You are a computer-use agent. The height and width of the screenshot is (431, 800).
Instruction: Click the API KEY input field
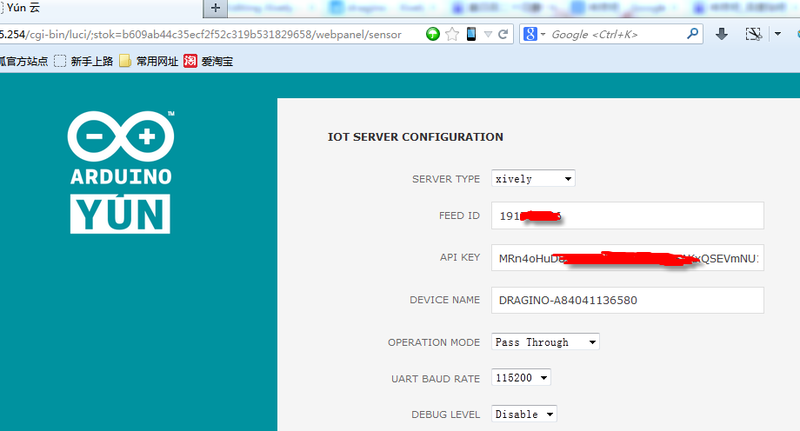pyautogui.click(x=628, y=258)
